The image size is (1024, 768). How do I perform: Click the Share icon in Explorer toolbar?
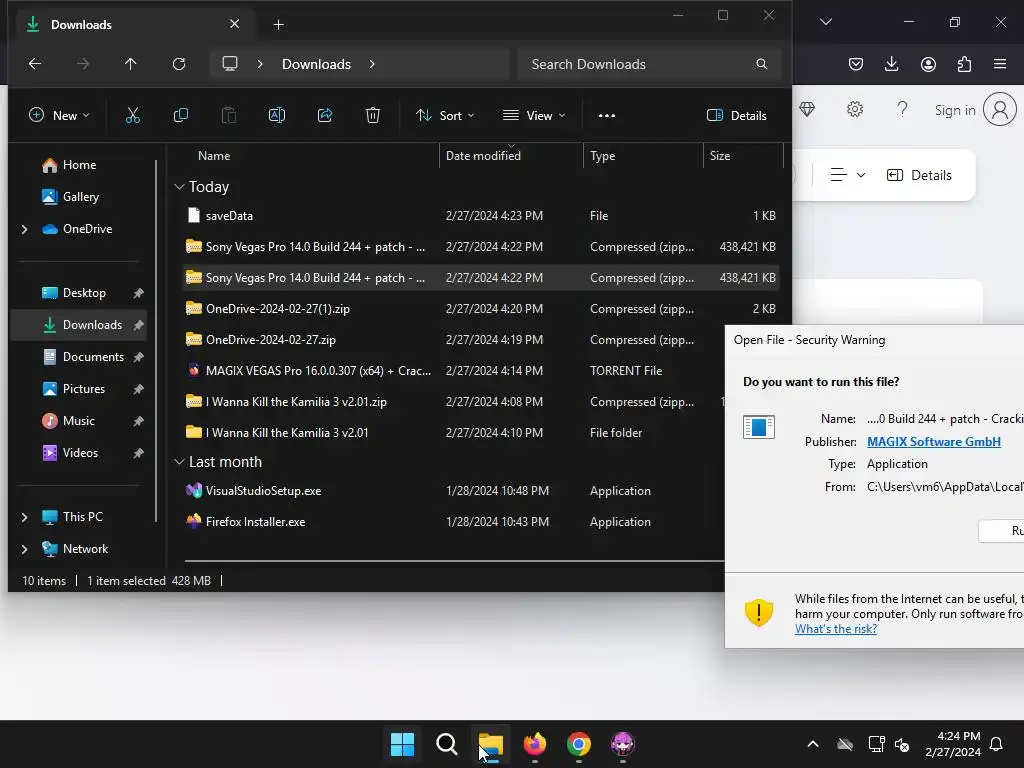pyautogui.click(x=325, y=116)
